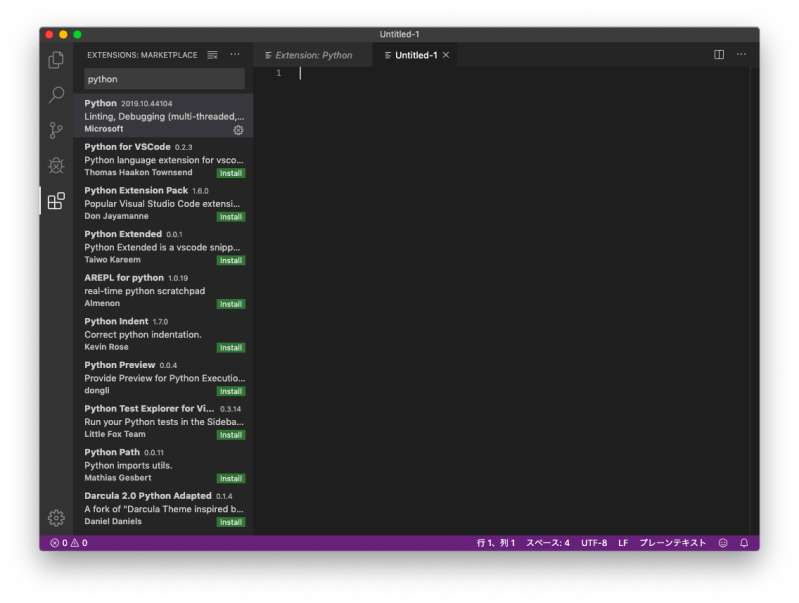
Task: Open the Extensions panel more actions menu
Action: (x=234, y=55)
